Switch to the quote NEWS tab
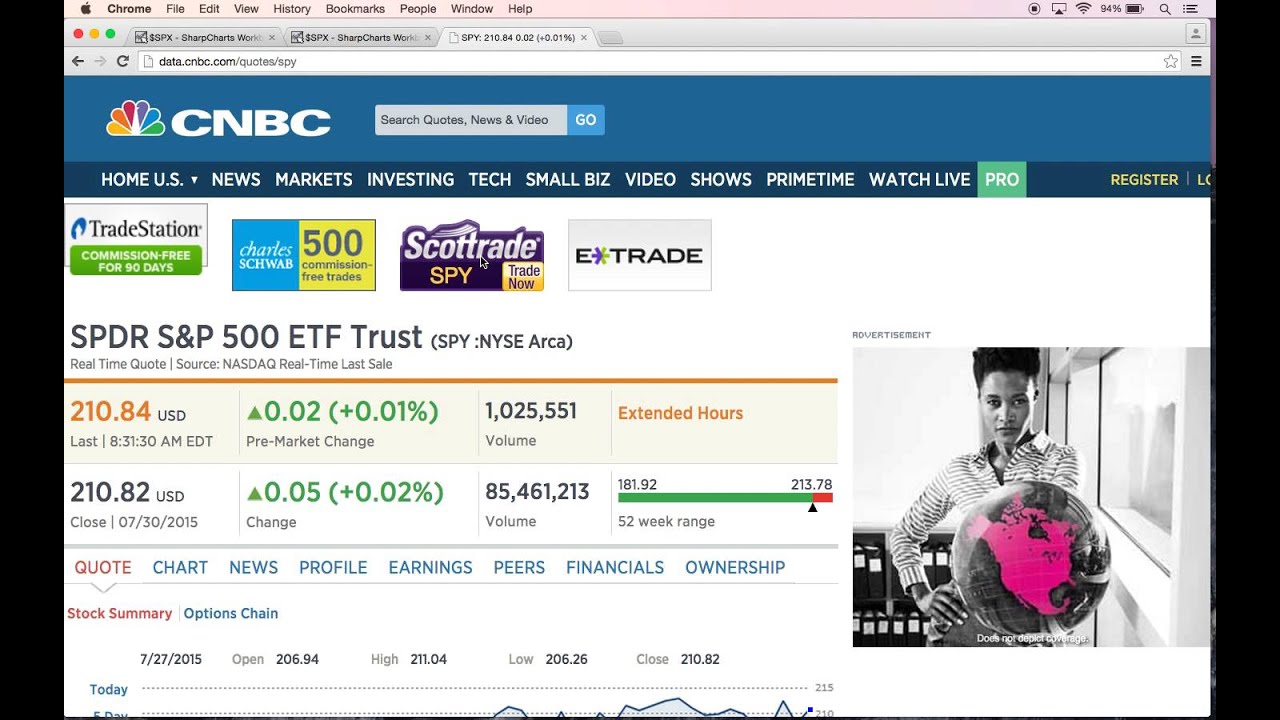This screenshot has height=720, width=1280. [253, 567]
